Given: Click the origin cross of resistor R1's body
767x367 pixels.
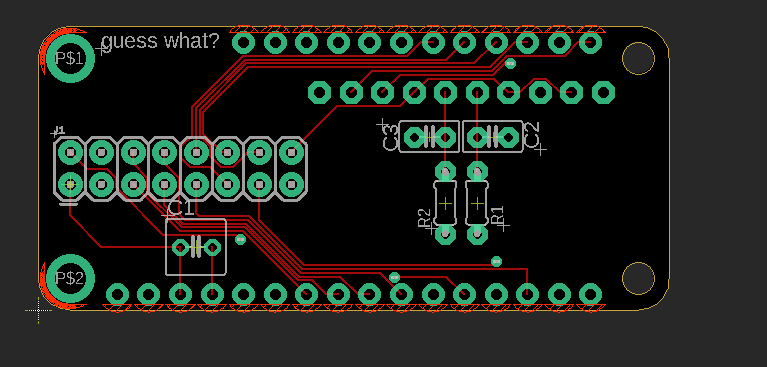Looking at the screenshot, I should click(x=477, y=203).
